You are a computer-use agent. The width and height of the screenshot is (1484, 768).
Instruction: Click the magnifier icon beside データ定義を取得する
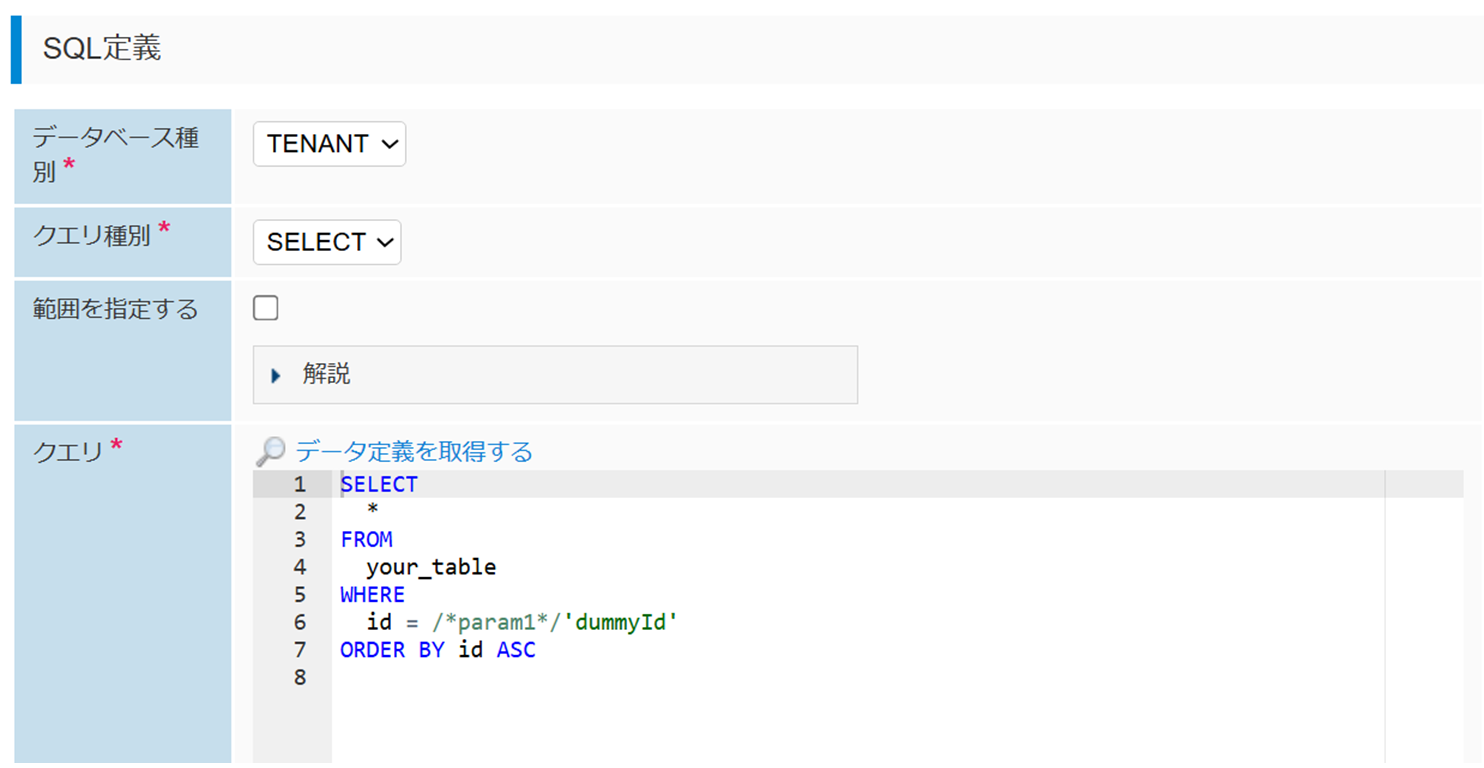click(x=270, y=452)
